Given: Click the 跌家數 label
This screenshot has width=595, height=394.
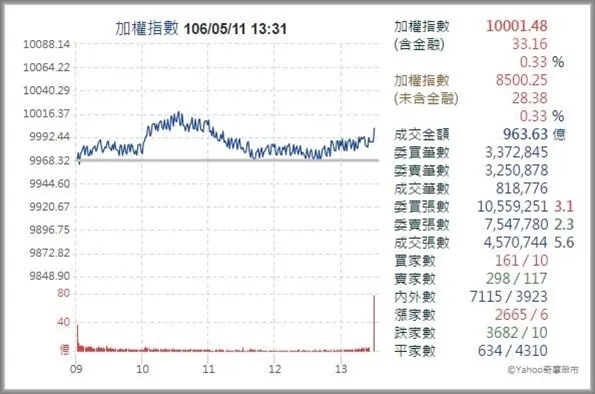Looking at the screenshot, I should 415,333.
